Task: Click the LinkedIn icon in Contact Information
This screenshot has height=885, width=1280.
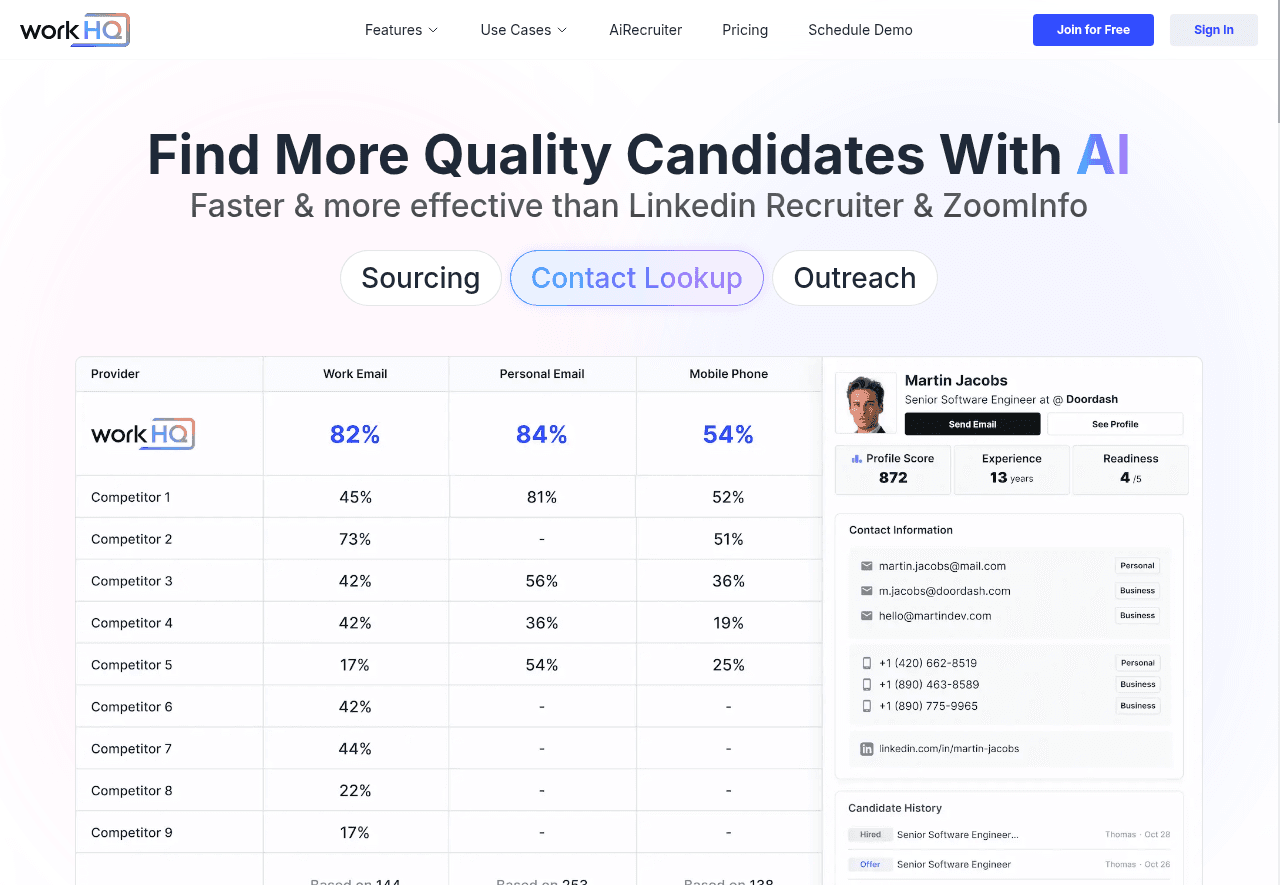Action: pos(867,749)
